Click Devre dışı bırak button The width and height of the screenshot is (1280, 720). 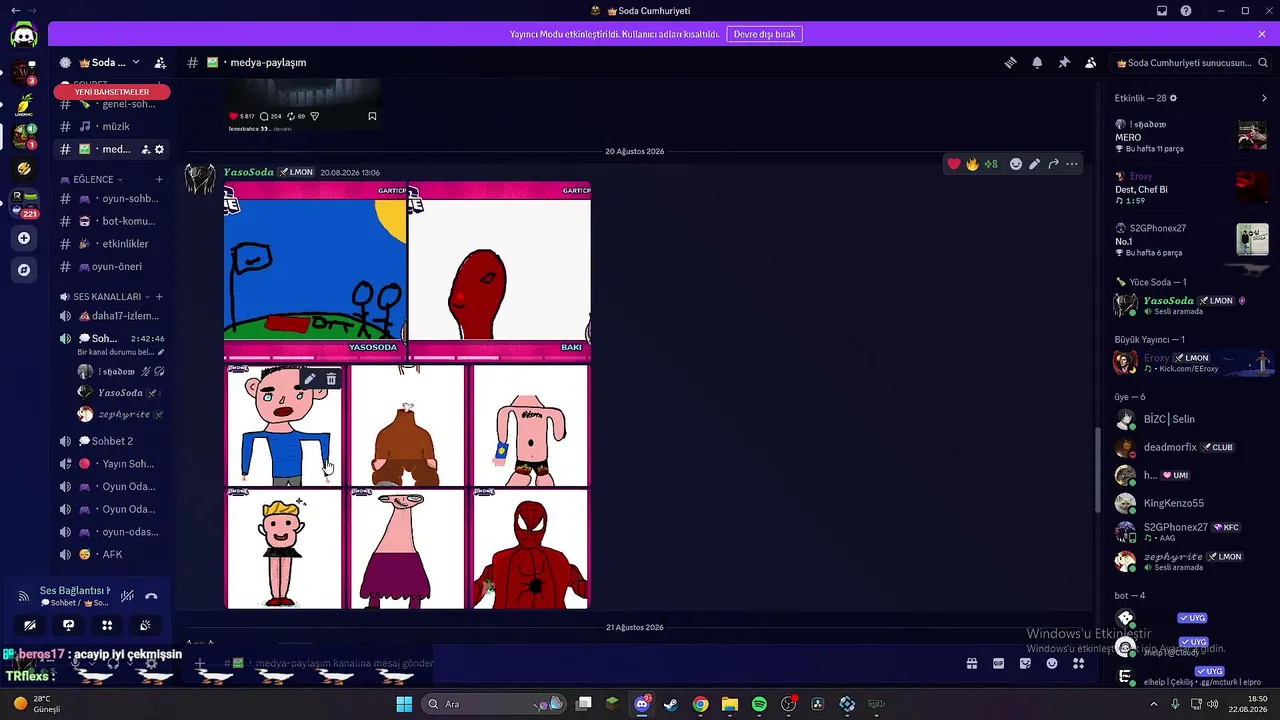click(x=765, y=34)
